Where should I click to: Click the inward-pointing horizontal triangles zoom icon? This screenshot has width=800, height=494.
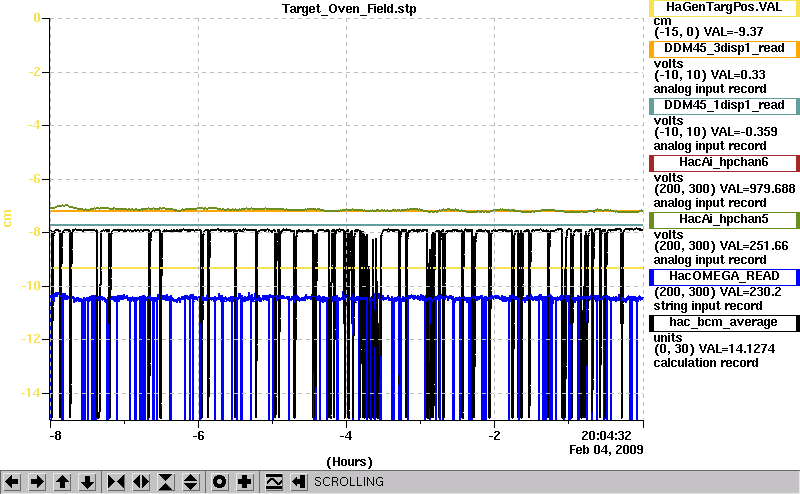pyautogui.click(x=116, y=482)
